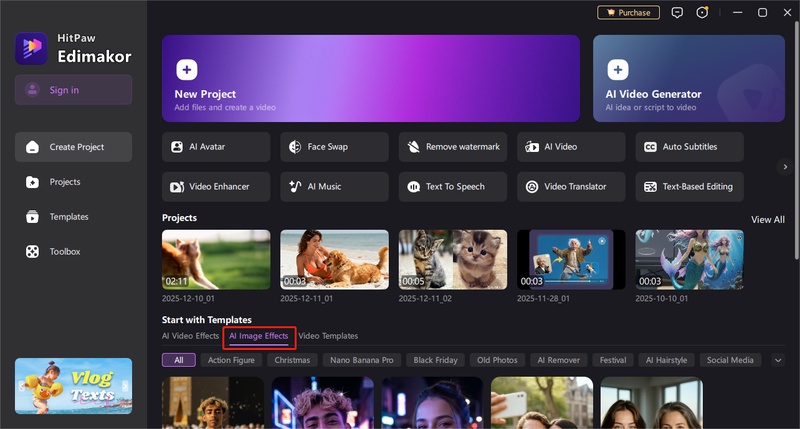800x429 pixels.
Task: Switch to the Video Templates tab
Action: click(328, 336)
